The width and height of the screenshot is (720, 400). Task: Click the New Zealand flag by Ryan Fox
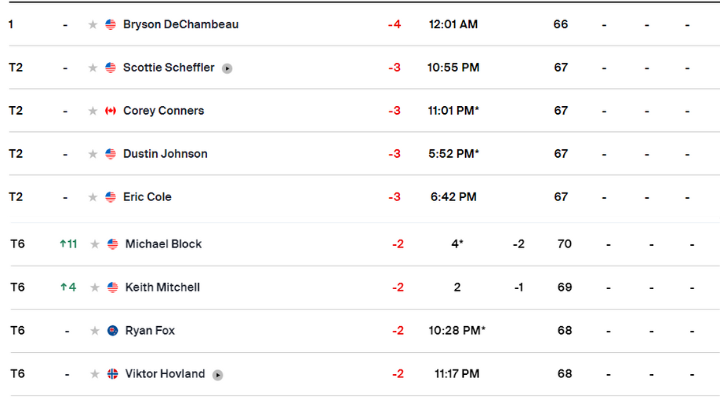(113, 331)
